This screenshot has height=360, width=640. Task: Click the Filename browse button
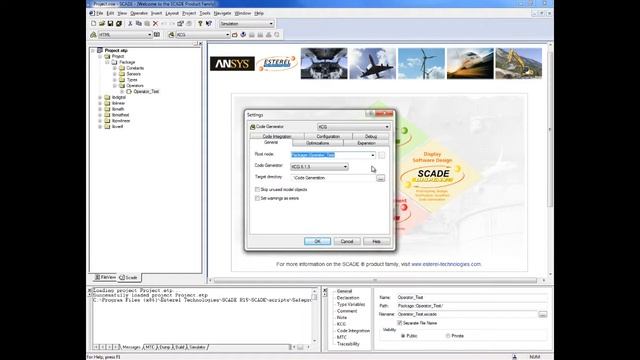coord(542,314)
